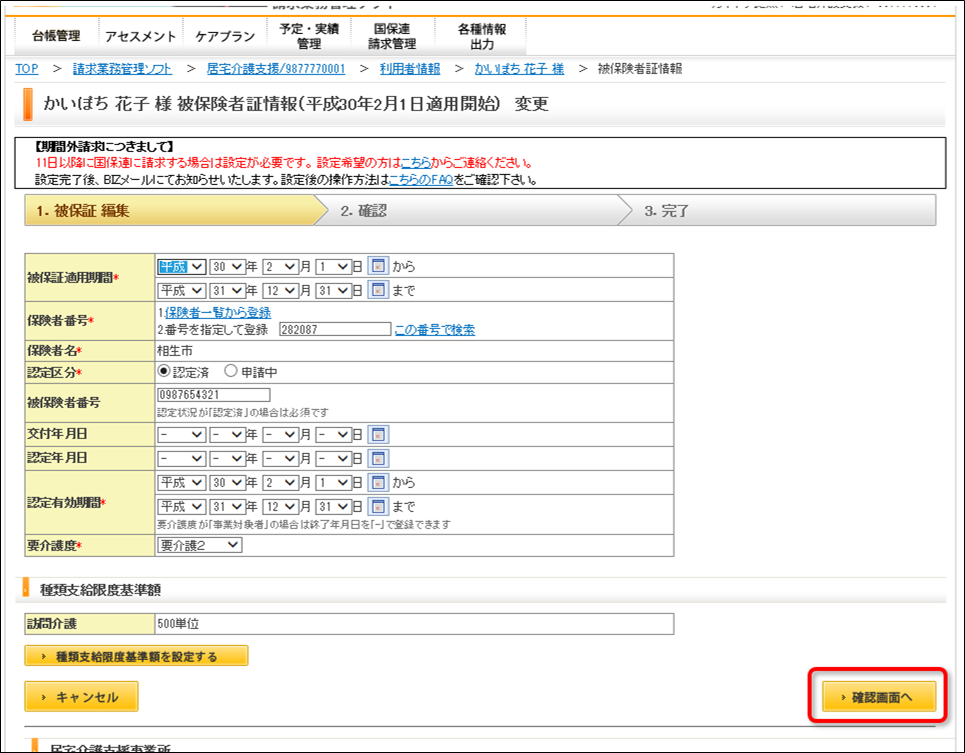This screenshot has width=965, height=753.
Task: Open the 台帳管理 menu
Action: [x=56, y=36]
